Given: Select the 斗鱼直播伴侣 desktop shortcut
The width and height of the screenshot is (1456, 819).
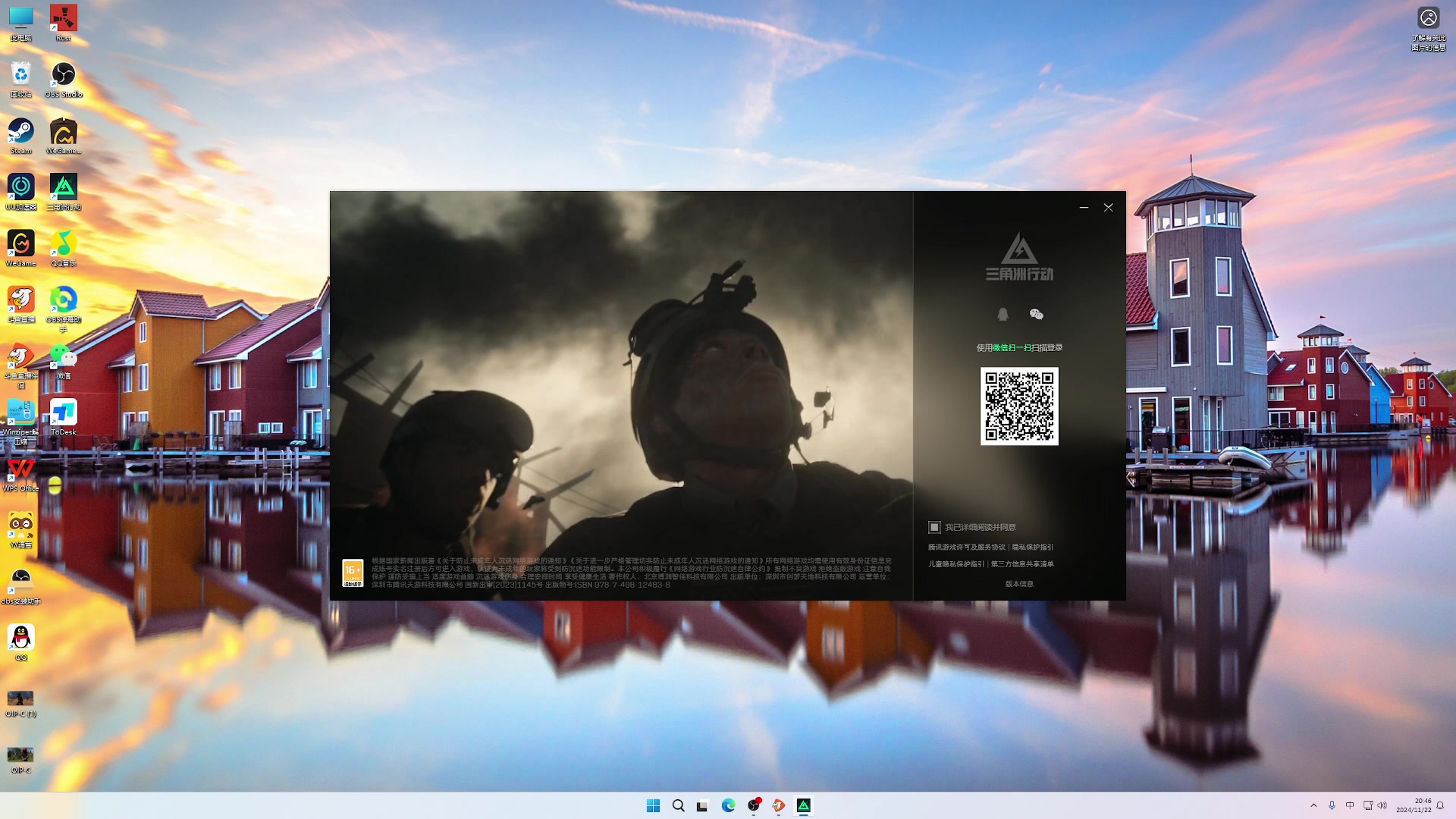Looking at the screenshot, I should 21,366.
